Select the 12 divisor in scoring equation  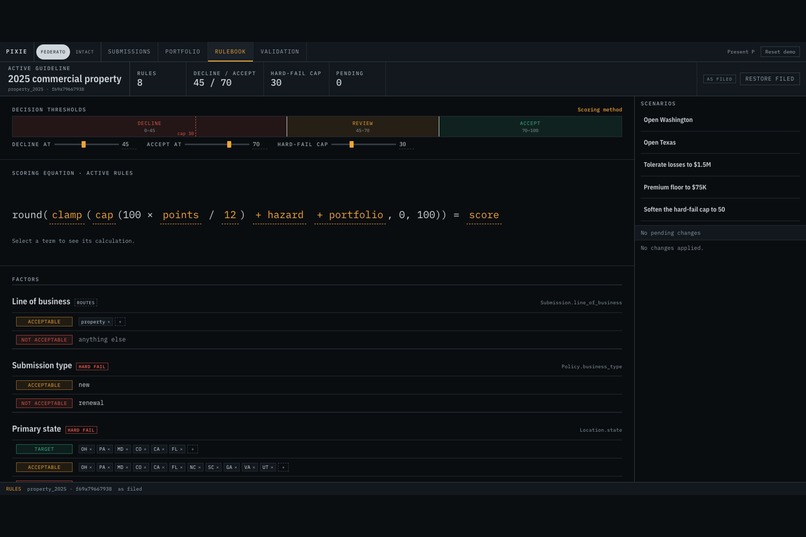point(230,215)
